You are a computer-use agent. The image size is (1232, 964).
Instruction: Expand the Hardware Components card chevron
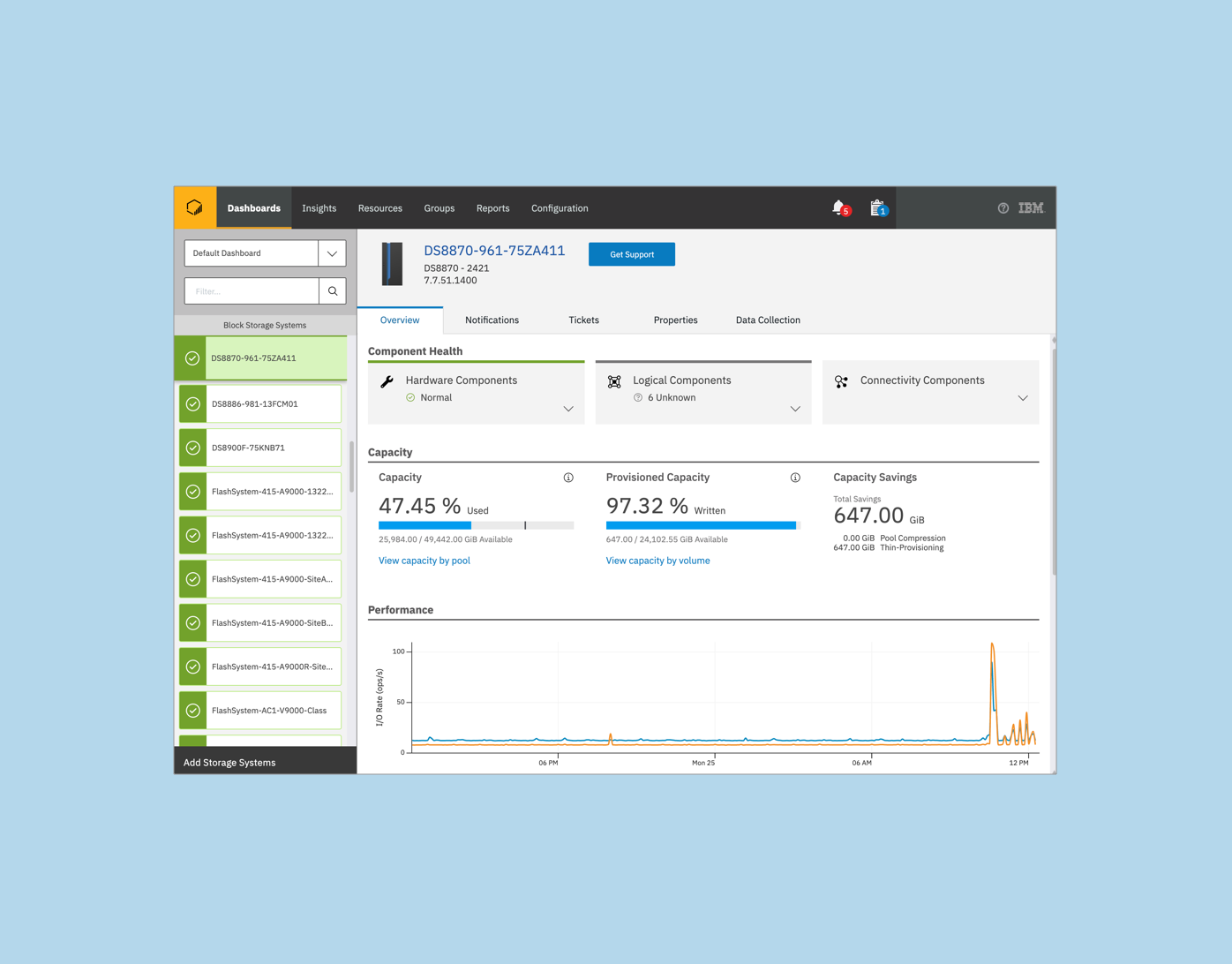pyautogui.click(x=568, y=409)
